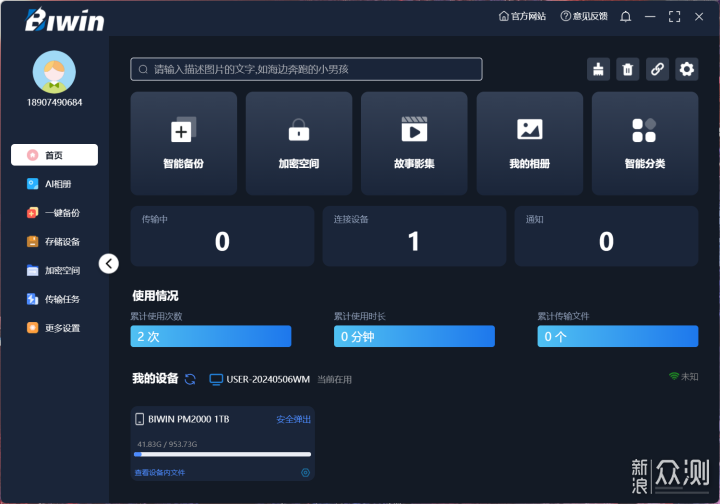The image size is (720, 504).
Task: Click the 更多设置 sidebar icon
Action: 33,328
